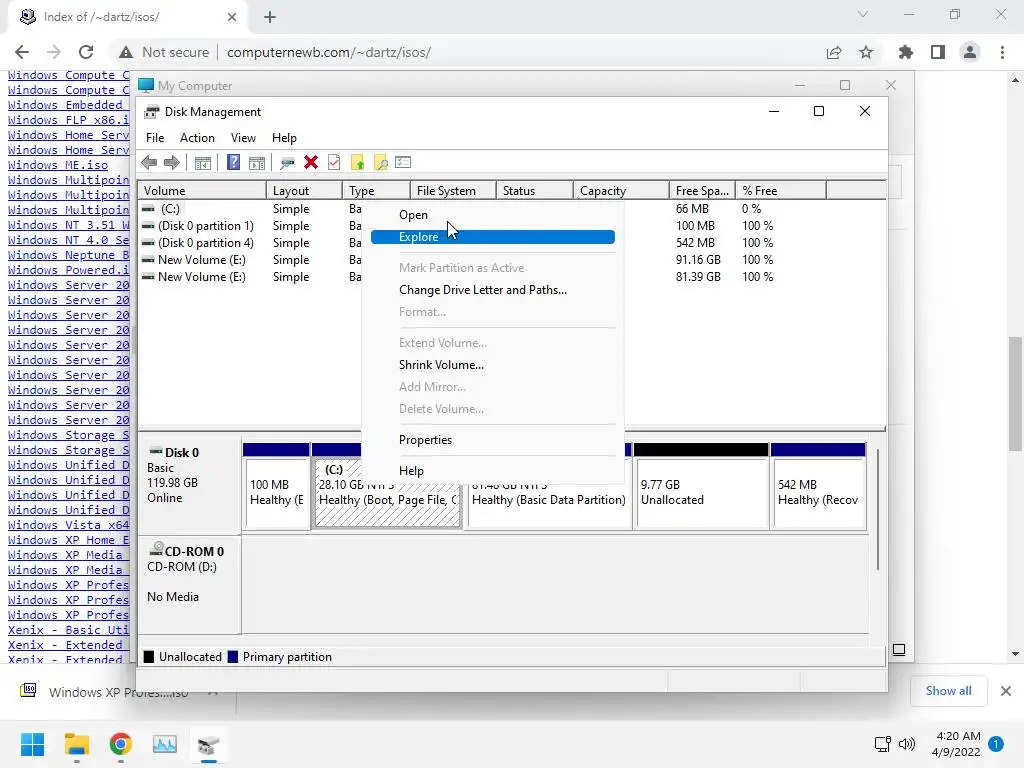
Task: Open Chrome side panel icon
Action: pos(938,52)
